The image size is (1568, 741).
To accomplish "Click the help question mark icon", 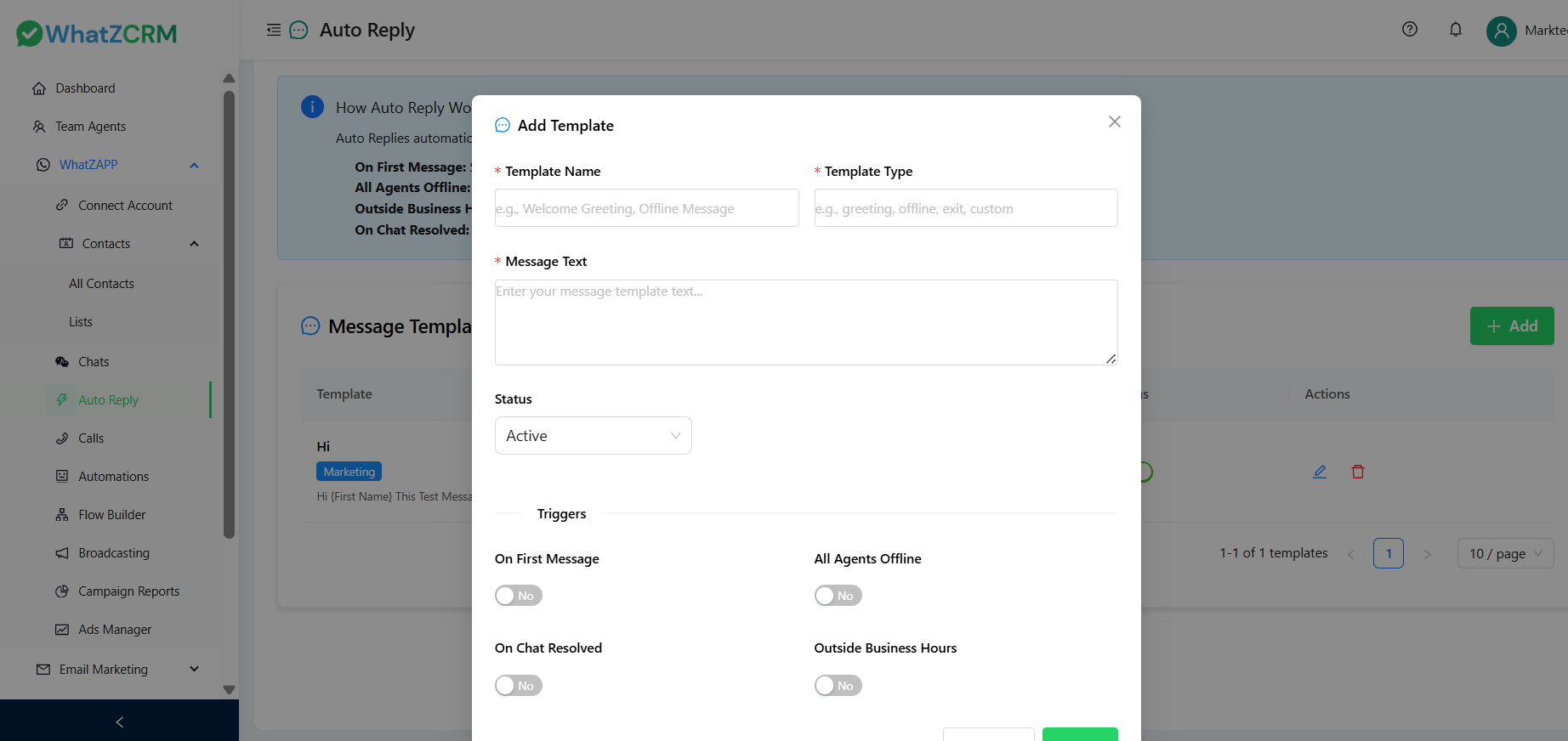I will (x=1409, y=30).
